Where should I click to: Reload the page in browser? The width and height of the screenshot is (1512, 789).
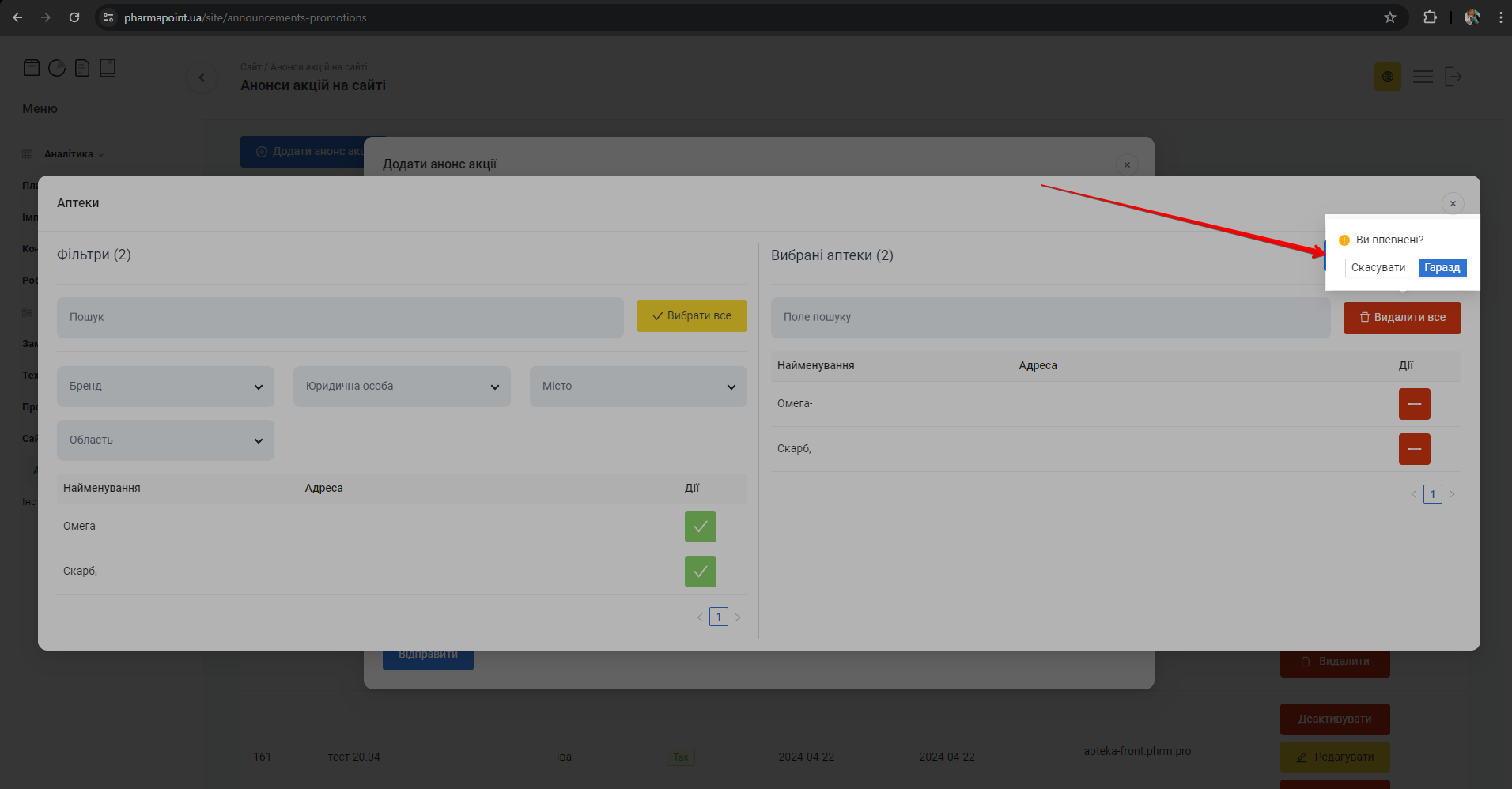pos(74,17)
